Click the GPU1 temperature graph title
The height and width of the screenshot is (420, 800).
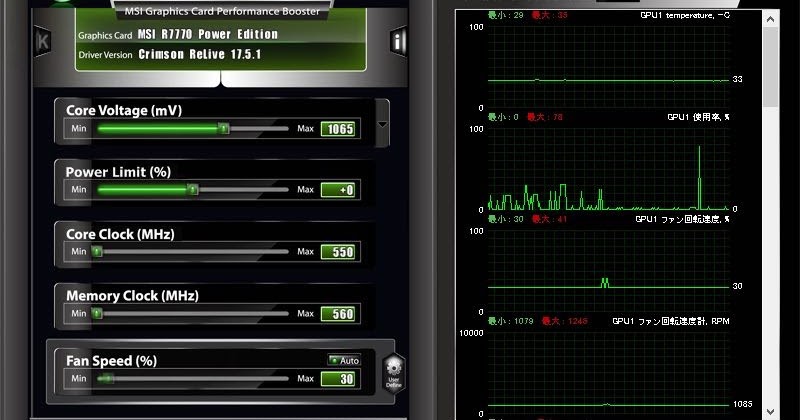pyautogui.click(x=685, y=15)
